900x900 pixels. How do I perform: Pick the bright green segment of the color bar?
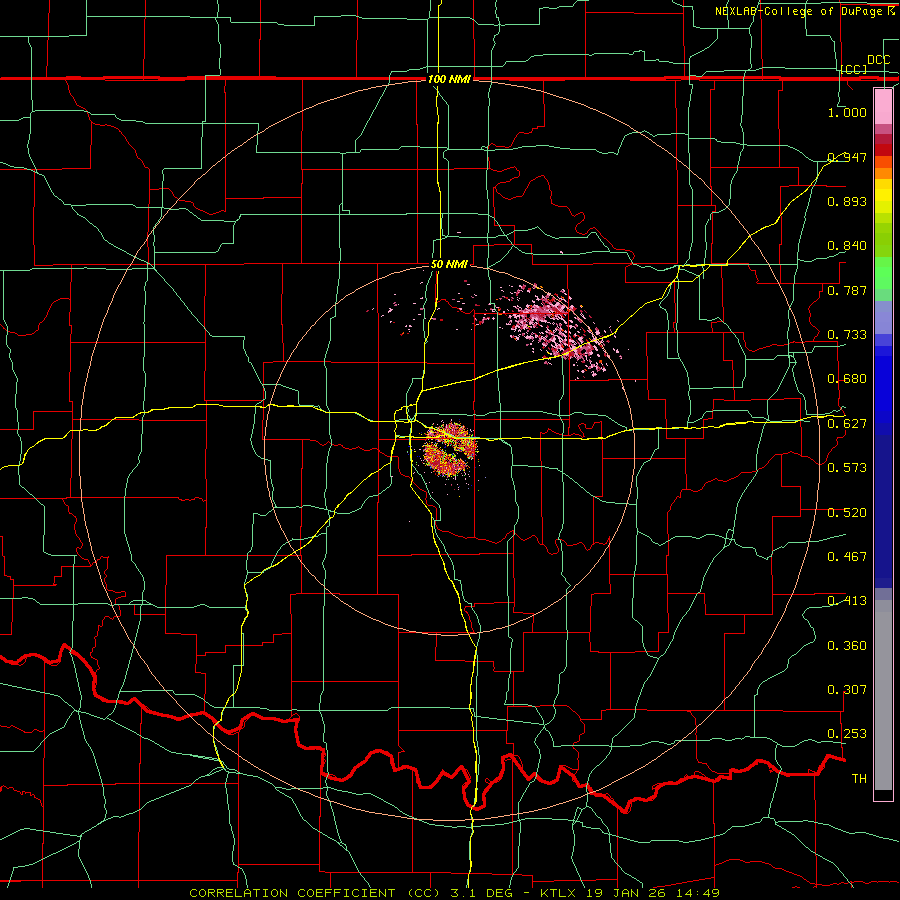[x=883, y=273]
